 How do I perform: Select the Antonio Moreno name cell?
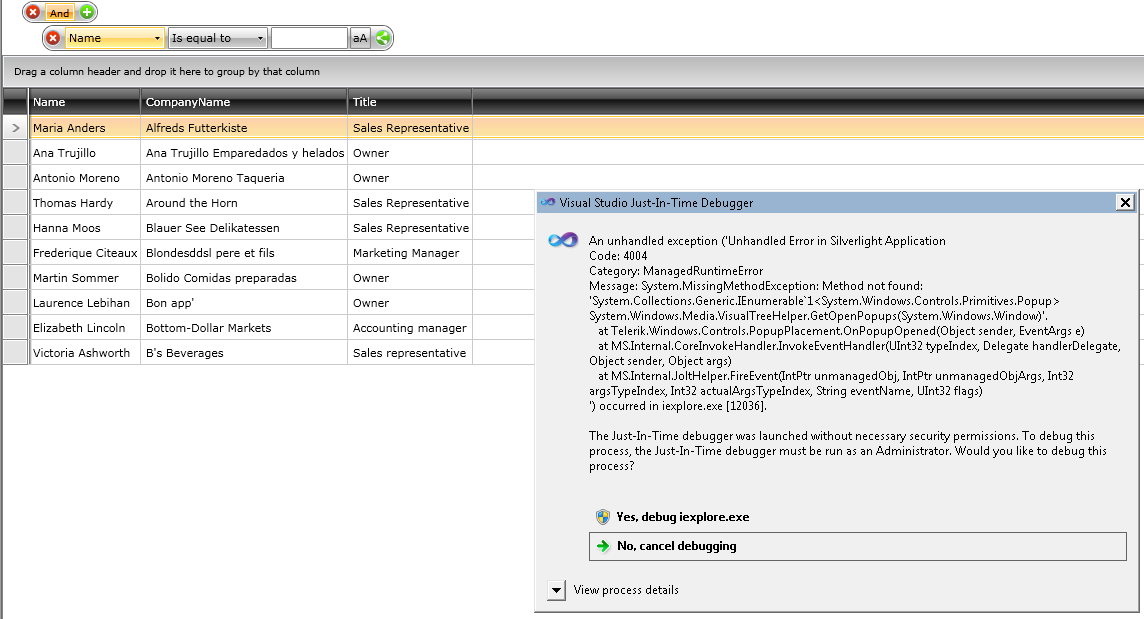[x=85, y=177]
